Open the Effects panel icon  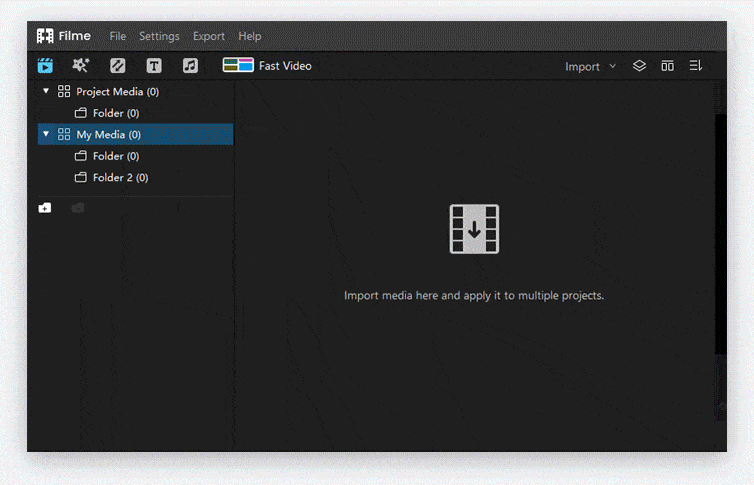point(81,66)
